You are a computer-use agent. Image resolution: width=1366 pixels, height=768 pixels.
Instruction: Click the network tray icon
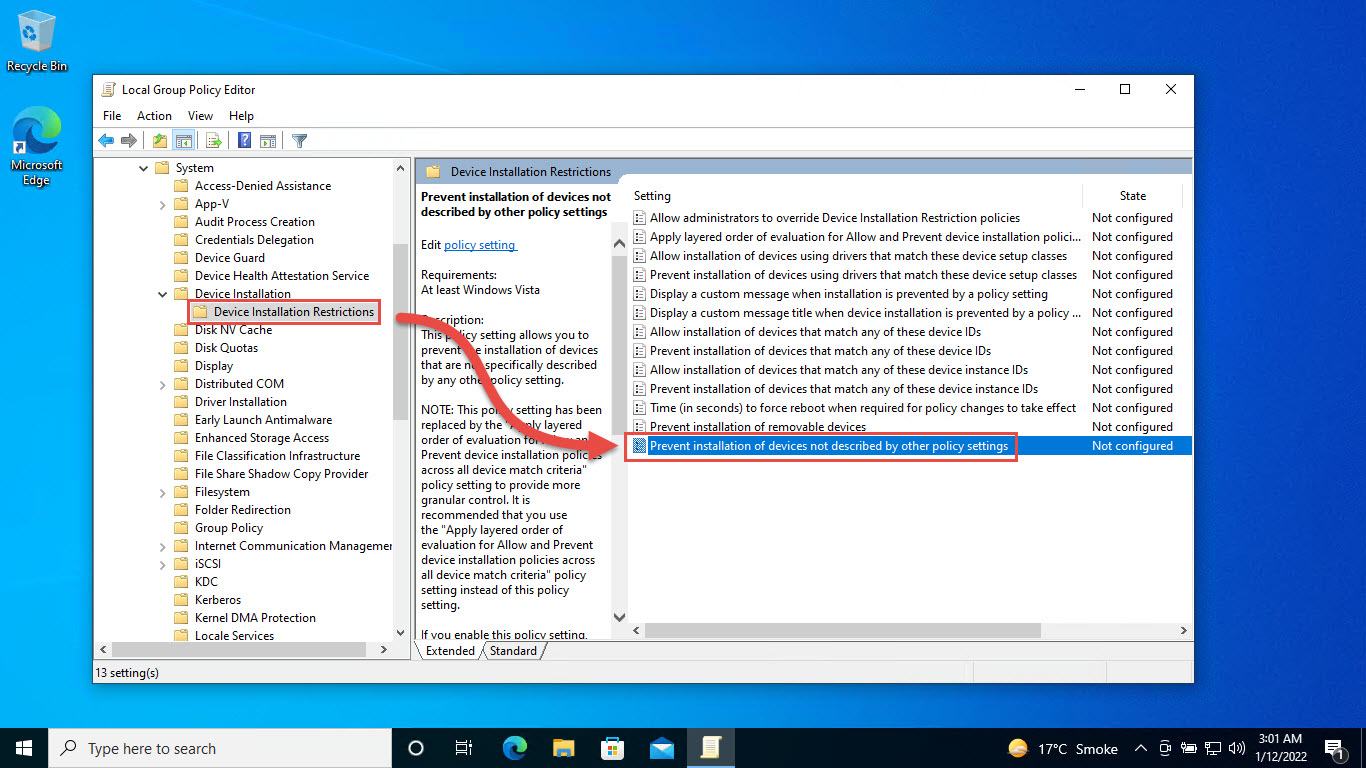pyautogui.click(x=1212, y=748)
